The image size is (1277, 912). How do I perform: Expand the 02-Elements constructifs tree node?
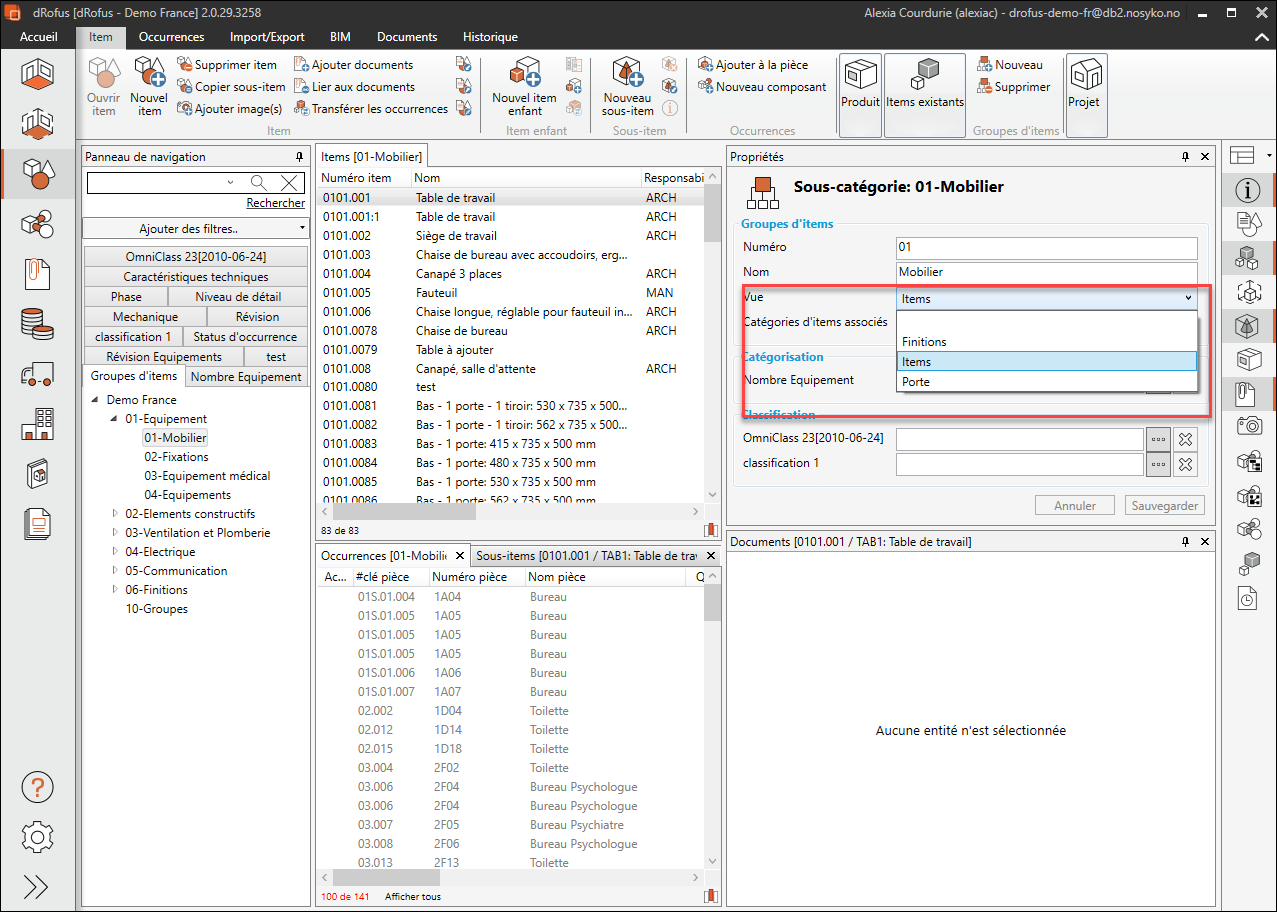(x=115, y=514)
